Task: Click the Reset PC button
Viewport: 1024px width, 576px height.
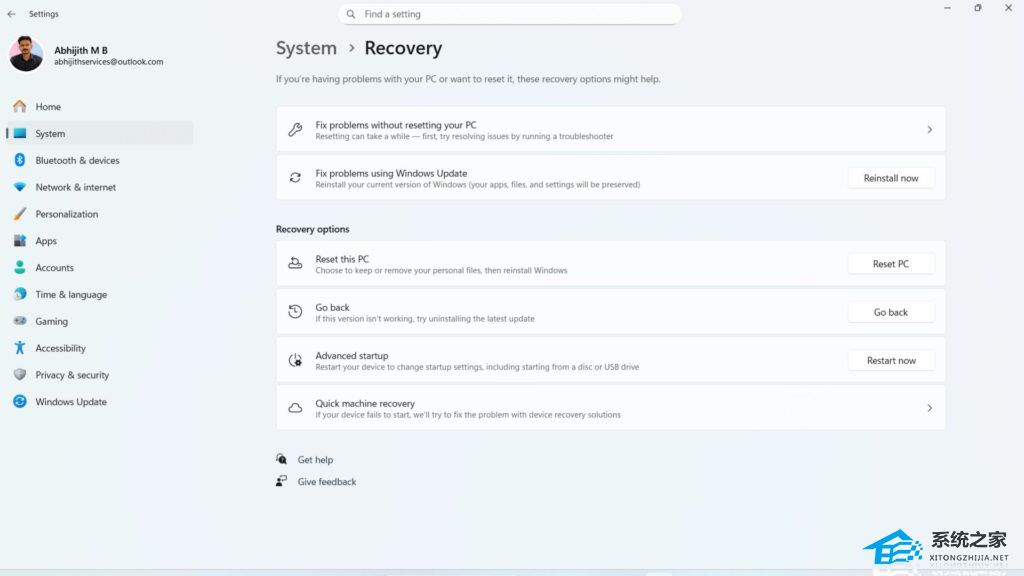Action: (890, 264)
